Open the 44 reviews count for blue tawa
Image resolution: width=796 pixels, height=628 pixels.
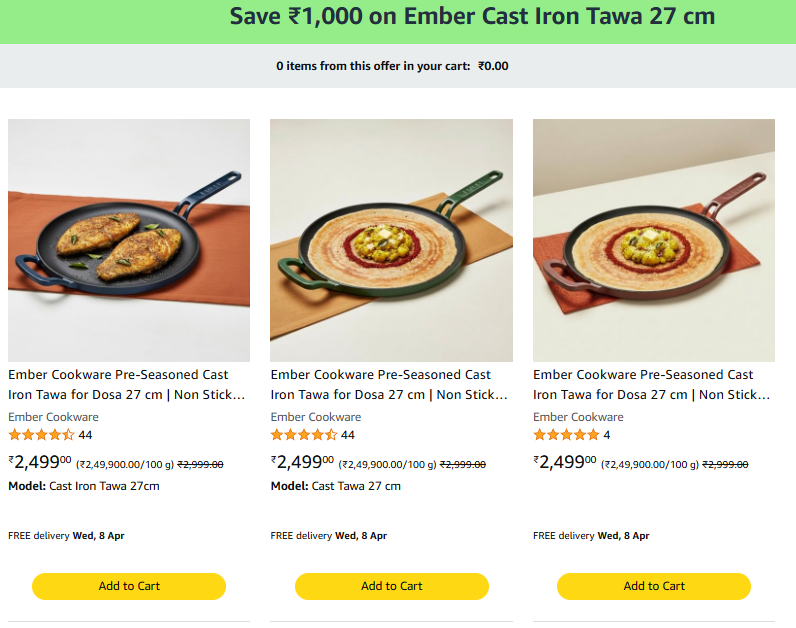[x=85, y=435]
